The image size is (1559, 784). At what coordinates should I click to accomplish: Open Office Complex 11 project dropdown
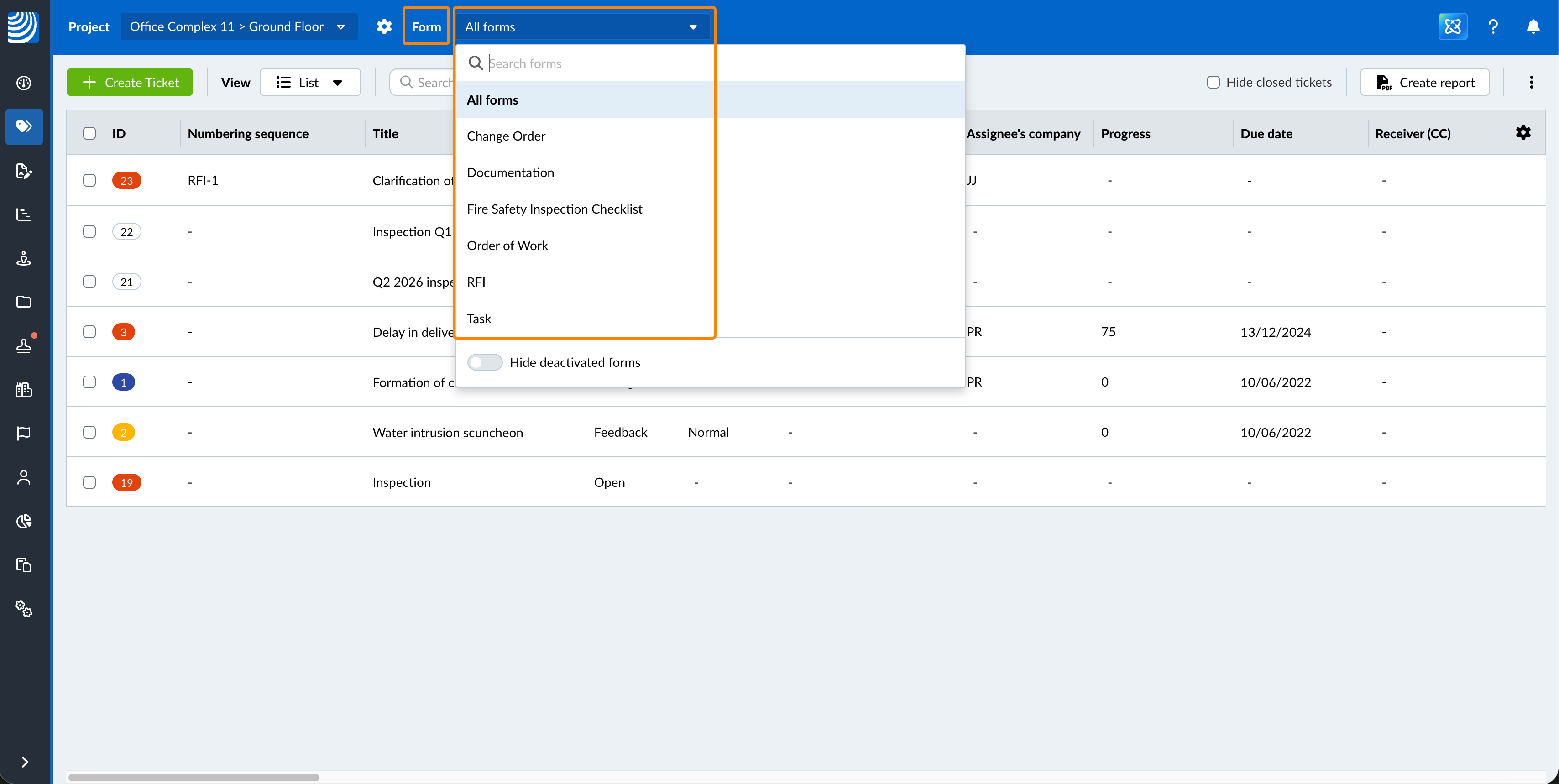238,26
